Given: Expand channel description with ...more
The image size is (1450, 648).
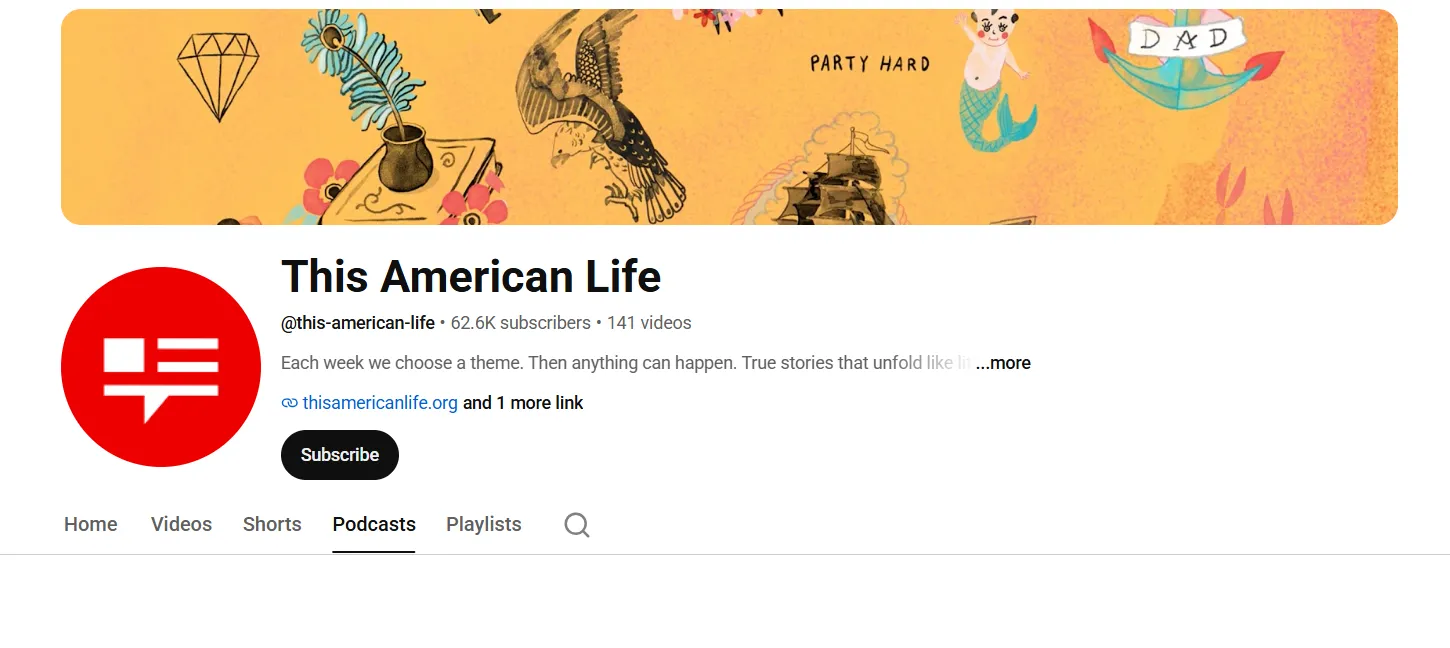Looking at the screenshot, I should tap(1003, 363).
